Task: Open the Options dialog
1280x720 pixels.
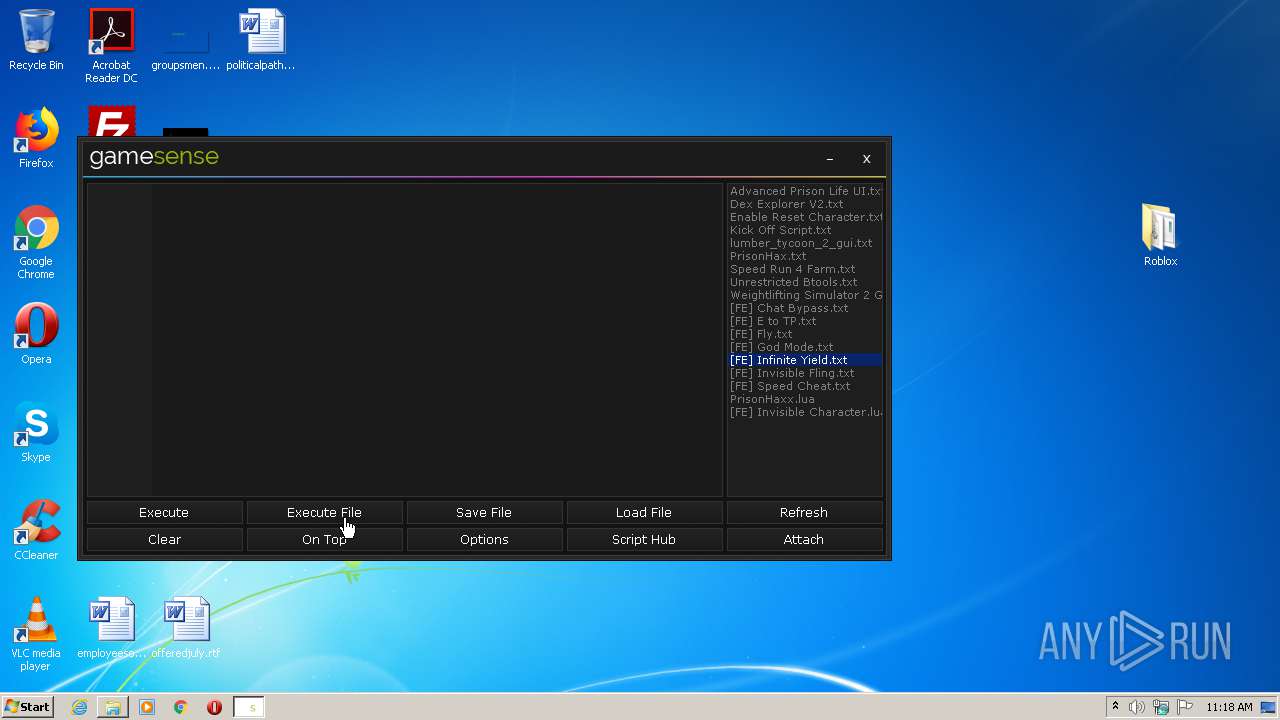Action: 484,539
